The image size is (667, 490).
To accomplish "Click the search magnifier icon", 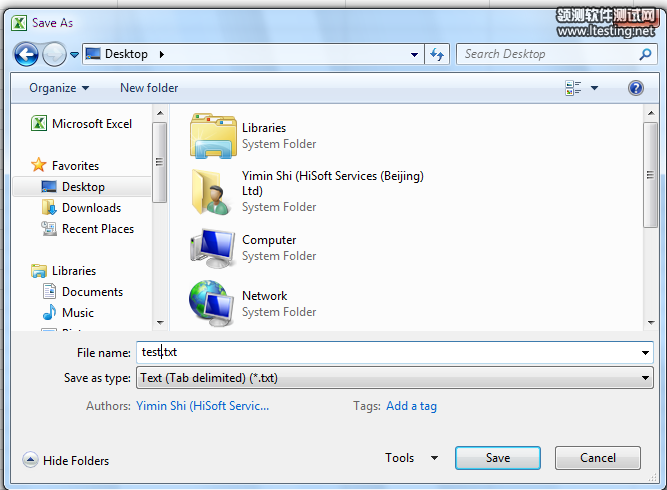I will (x=645, y=54).
